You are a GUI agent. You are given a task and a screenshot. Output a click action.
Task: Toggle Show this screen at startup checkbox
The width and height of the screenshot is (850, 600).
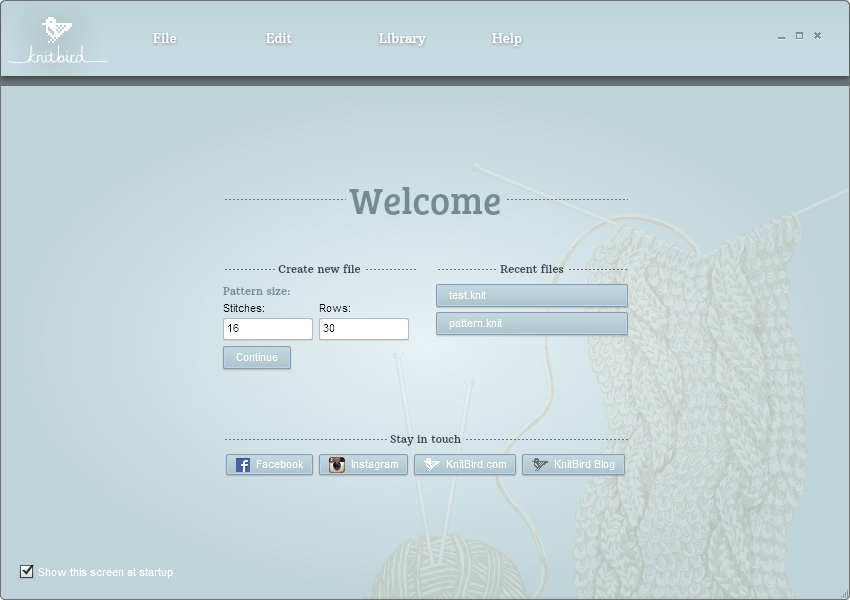pos(27,571)
